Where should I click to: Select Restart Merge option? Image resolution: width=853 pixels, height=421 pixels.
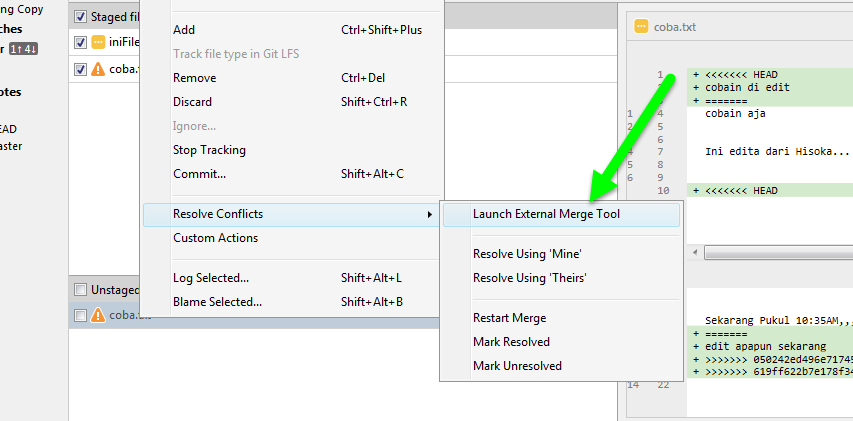coord(509,318)
